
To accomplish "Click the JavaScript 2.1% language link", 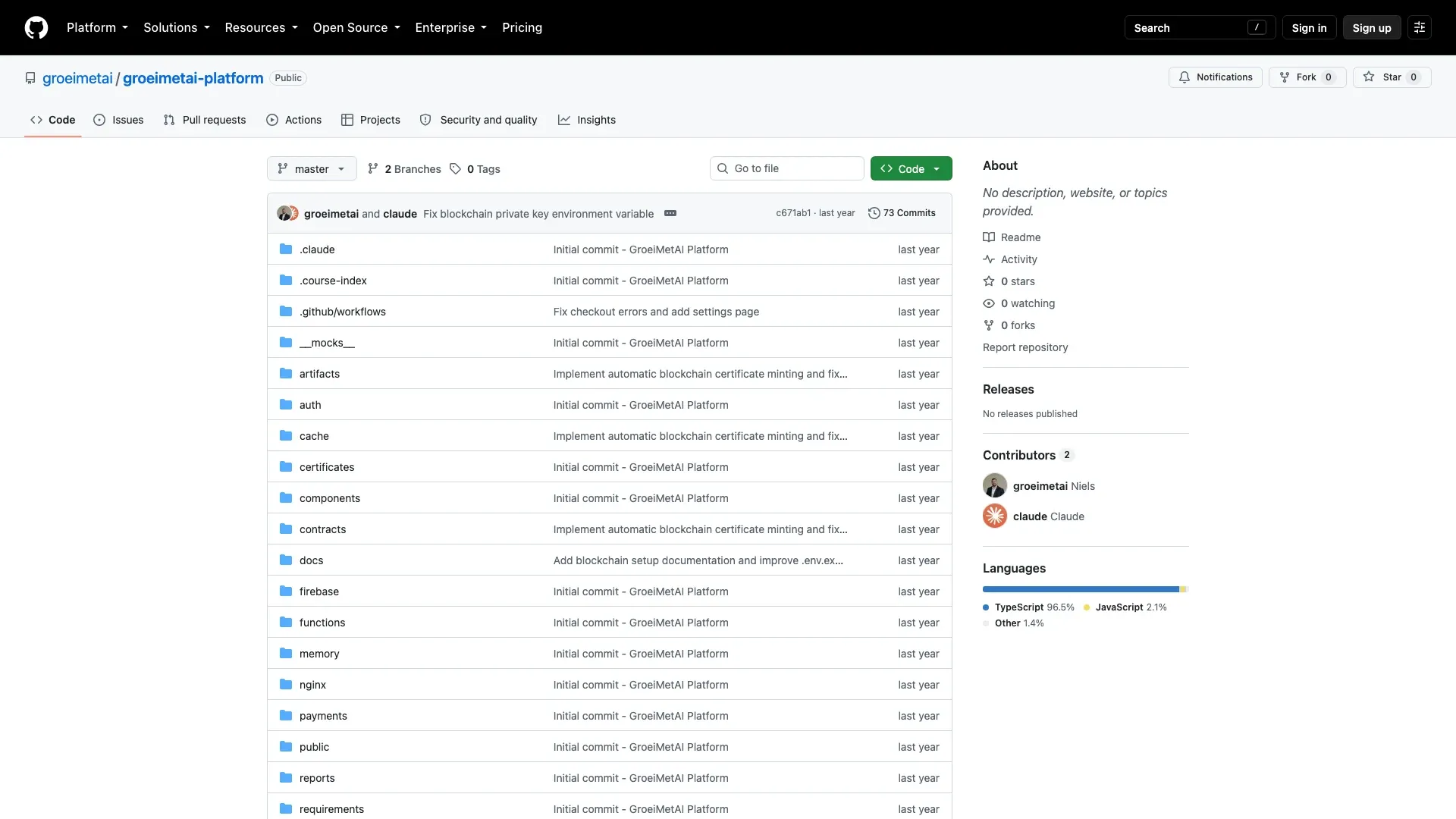I will pyautogui.click(x=1125, y=607).
